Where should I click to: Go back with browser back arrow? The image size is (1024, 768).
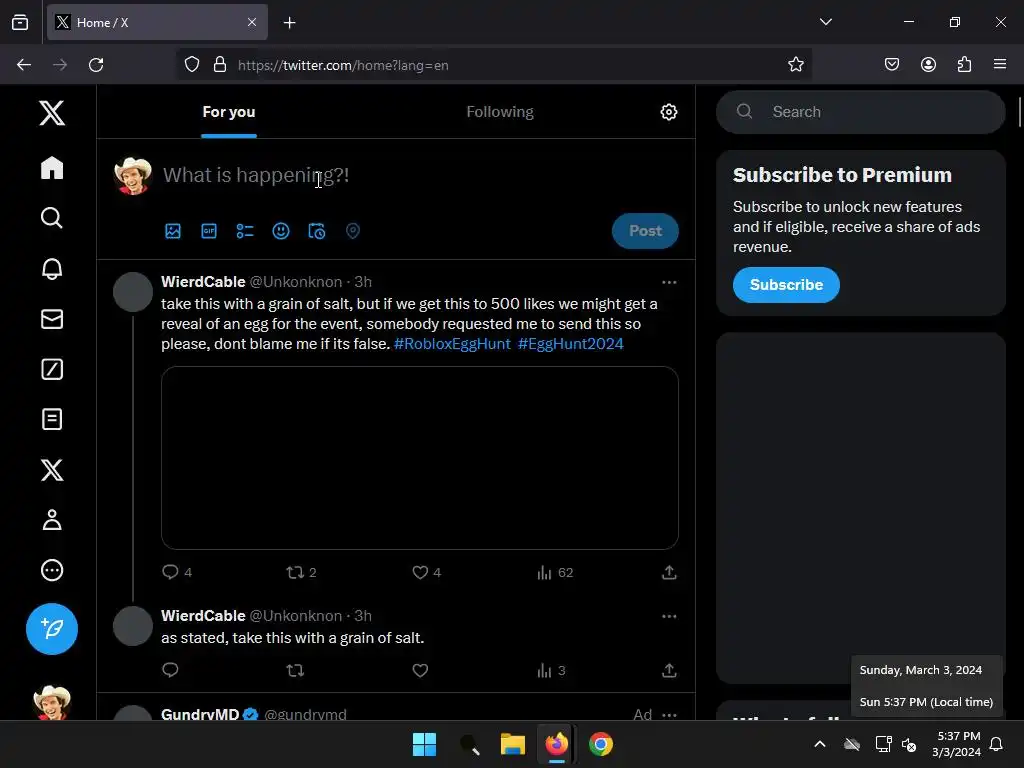(24, 65)
